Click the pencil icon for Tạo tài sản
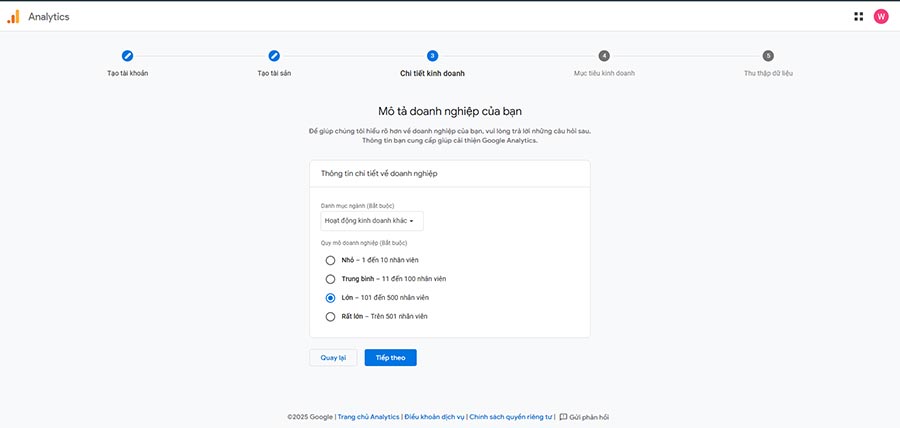The image size is (900, 428). pos(274,56)
